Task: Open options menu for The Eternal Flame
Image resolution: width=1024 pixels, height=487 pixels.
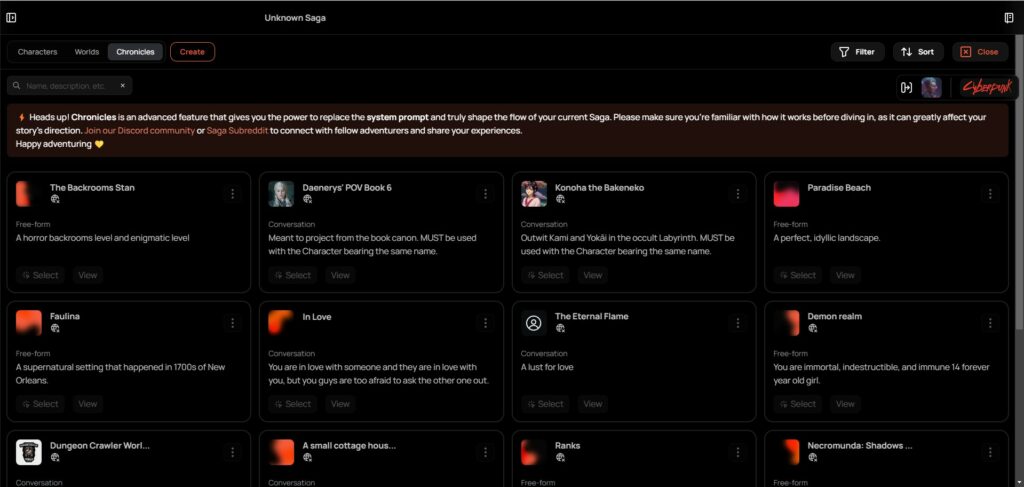Action: (738, 323)
